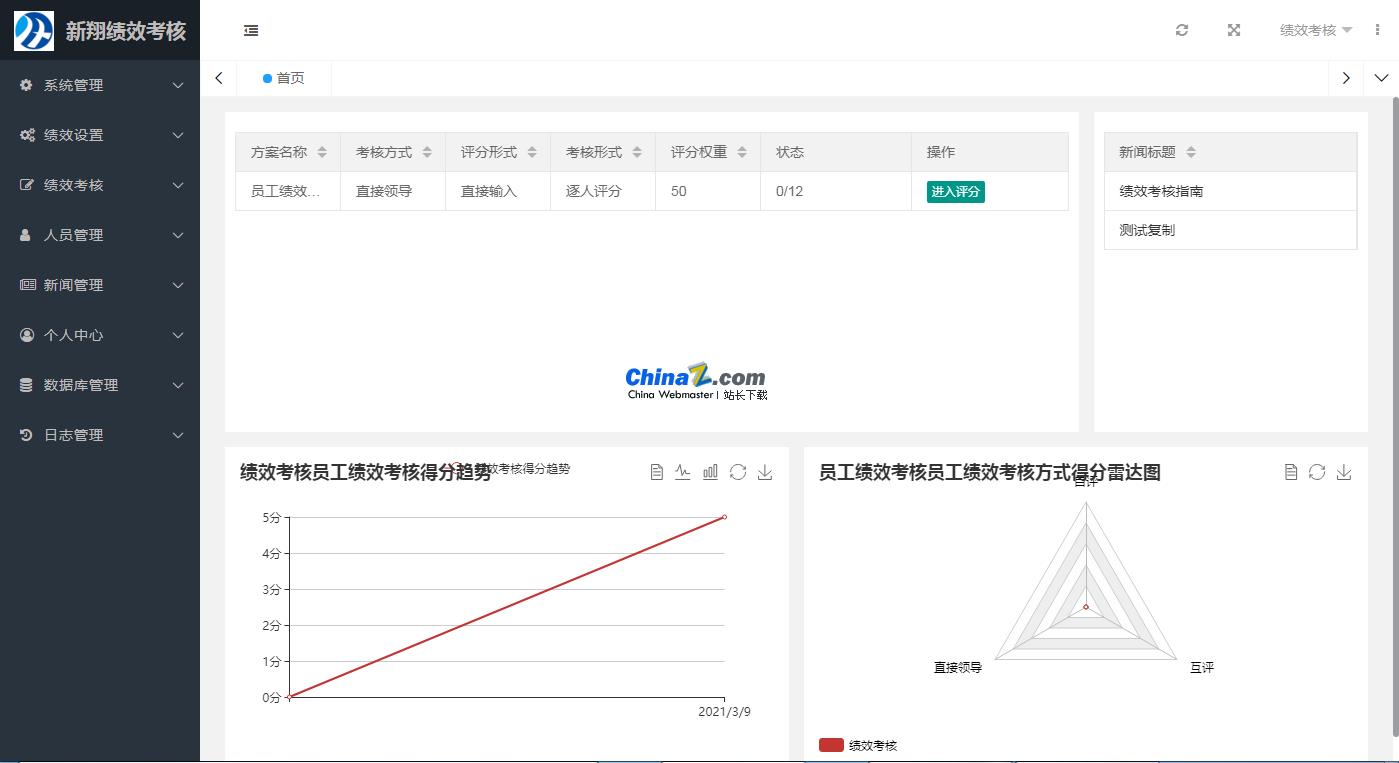Image resolution: width=1399 pixels, height=763 pixels.
Task: Click the 直接输入 cell
Action: click(x=498, y=191)
